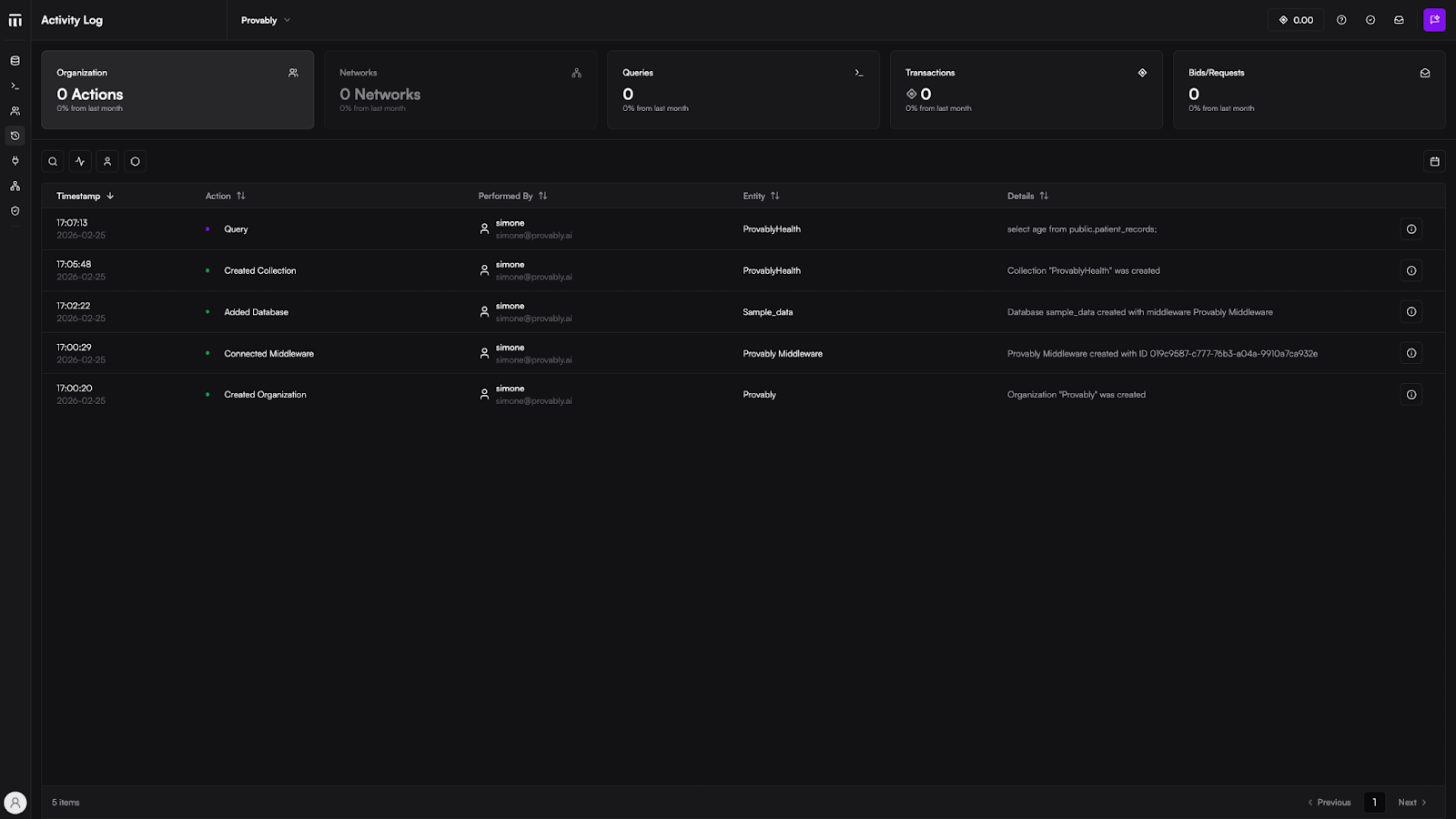Screen dimensions: 1456x819
Task: Click the purple AI chat button
Action: [x=1434, y=20]
